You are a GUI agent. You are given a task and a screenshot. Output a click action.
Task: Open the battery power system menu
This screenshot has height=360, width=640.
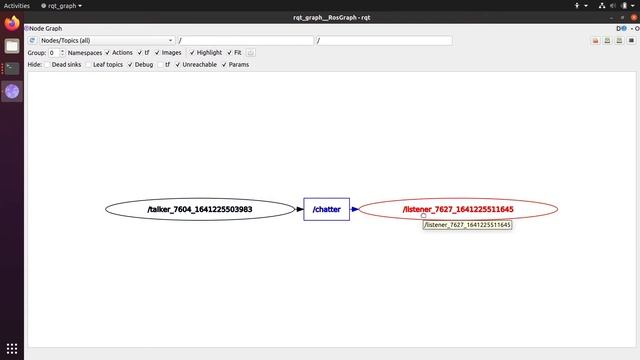tap(628, 6)
